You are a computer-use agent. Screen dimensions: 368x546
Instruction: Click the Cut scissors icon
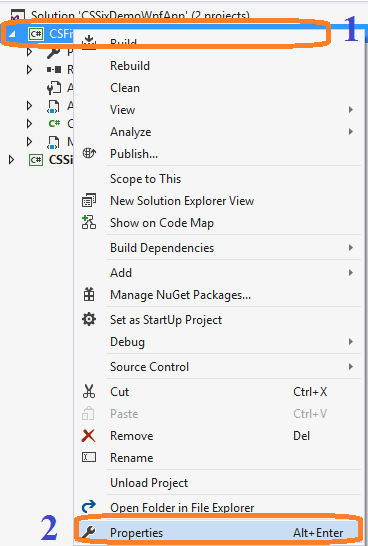point(89,391)
